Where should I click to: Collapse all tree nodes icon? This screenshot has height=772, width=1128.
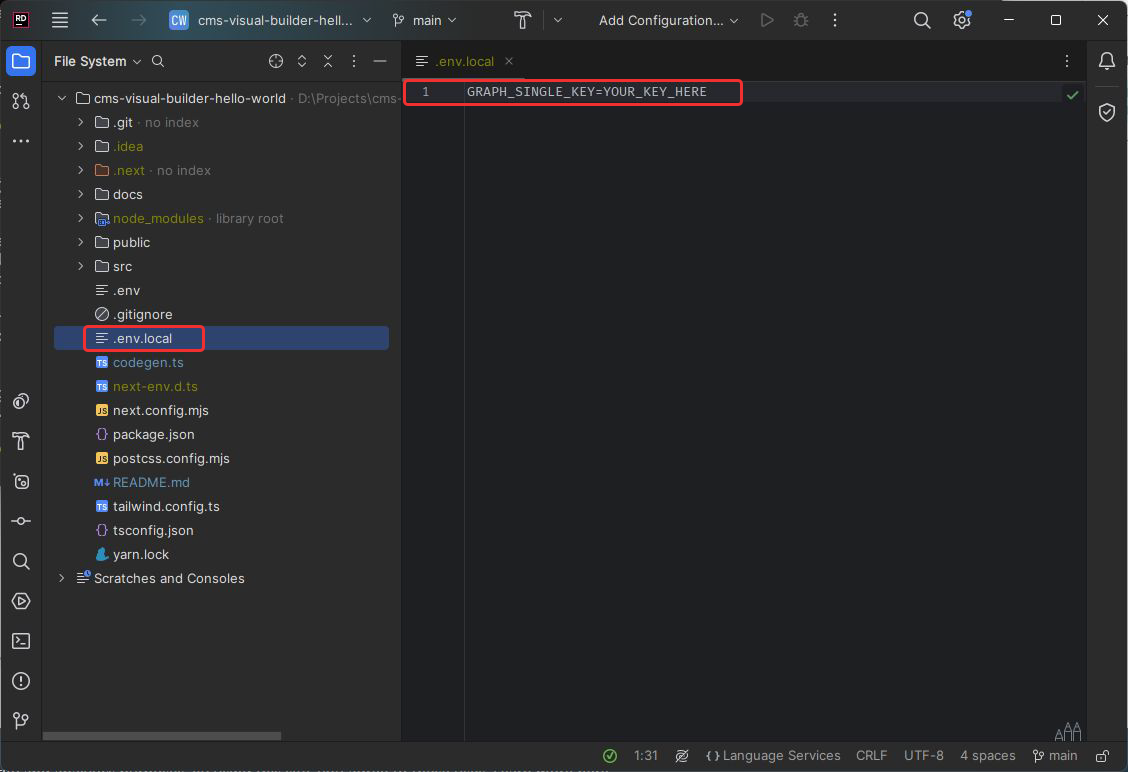328,61
